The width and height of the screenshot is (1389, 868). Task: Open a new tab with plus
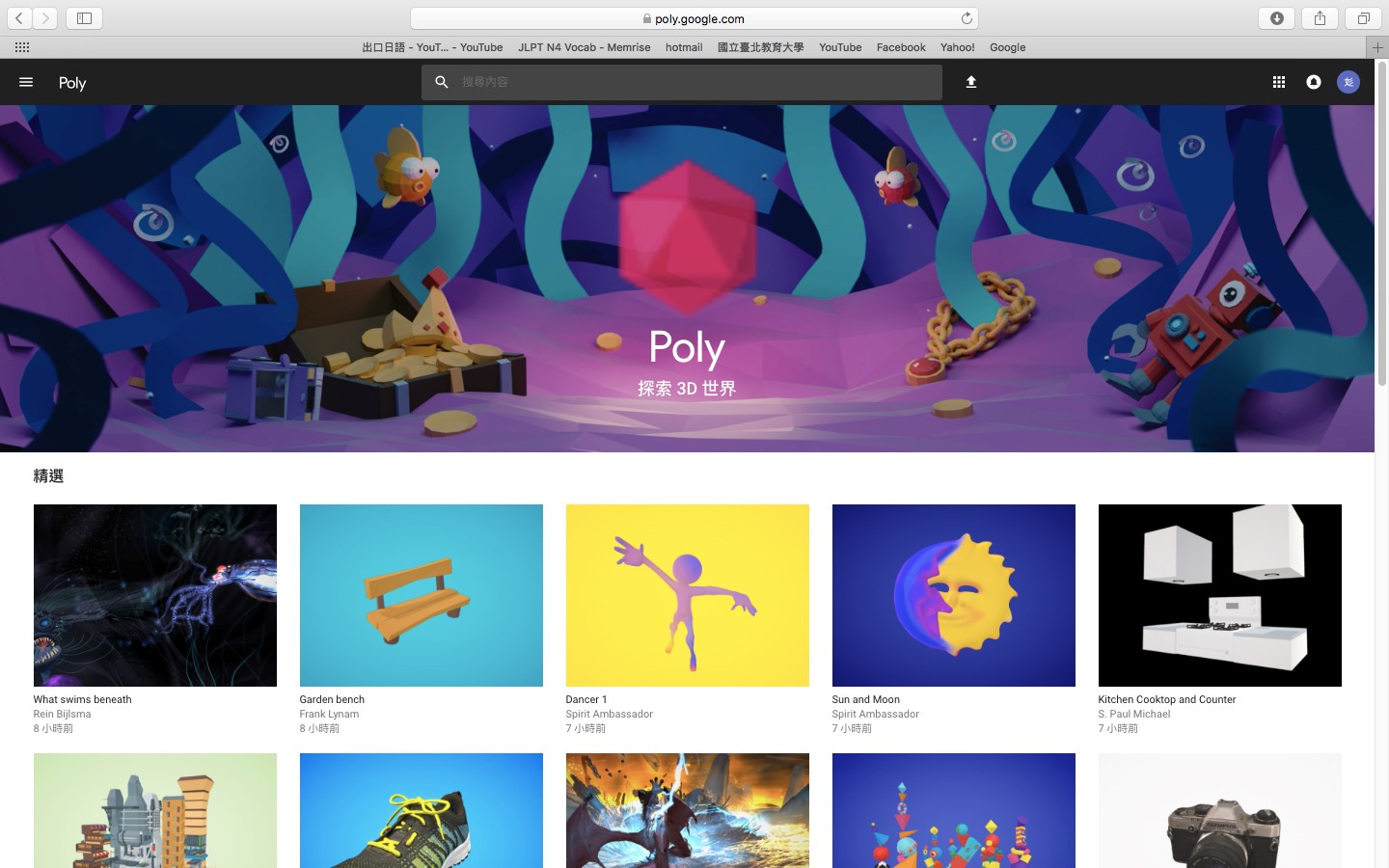(1377, 47)
